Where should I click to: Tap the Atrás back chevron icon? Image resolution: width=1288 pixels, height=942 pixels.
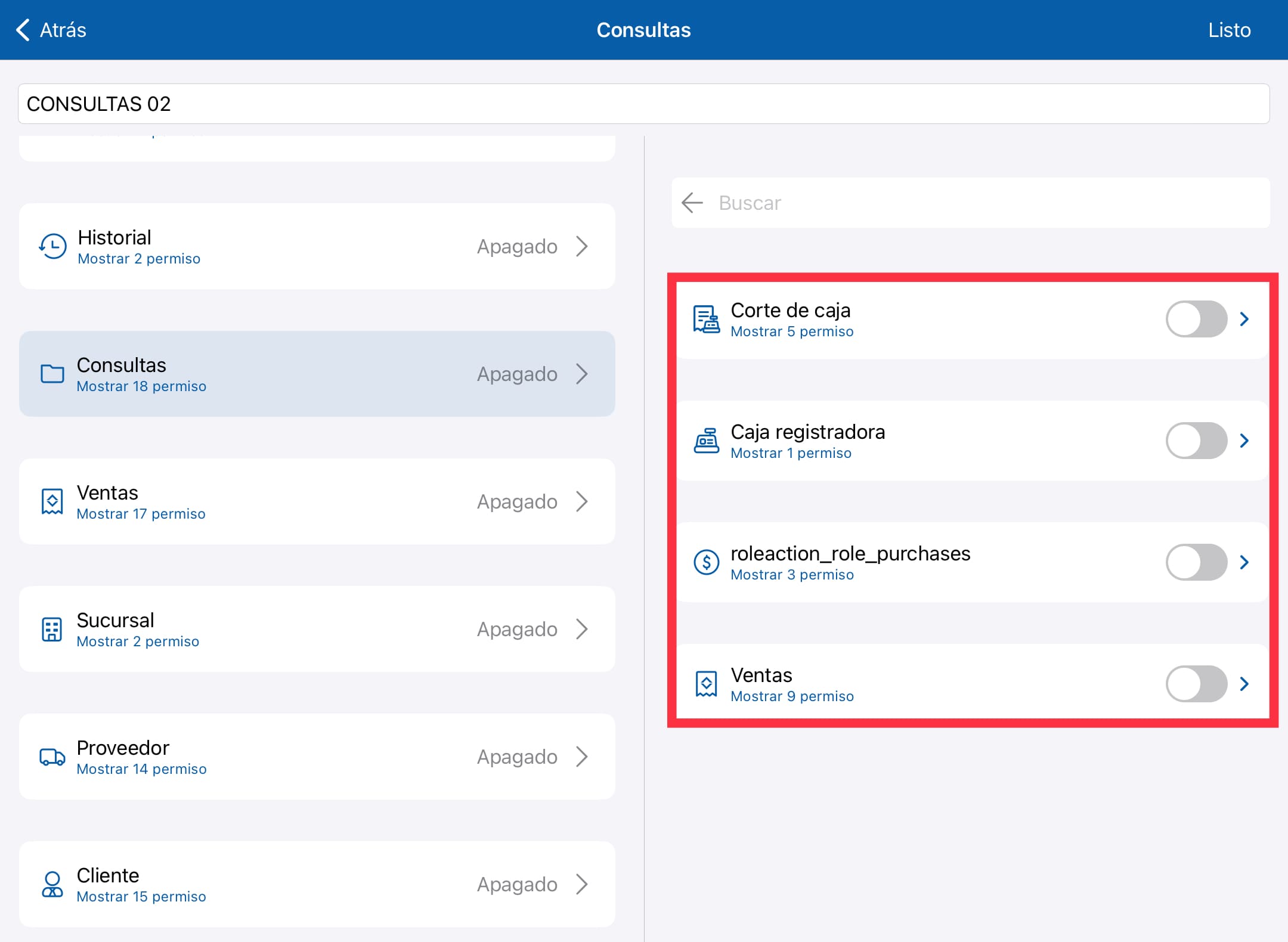pyautogui.click(x=23, y=30)
